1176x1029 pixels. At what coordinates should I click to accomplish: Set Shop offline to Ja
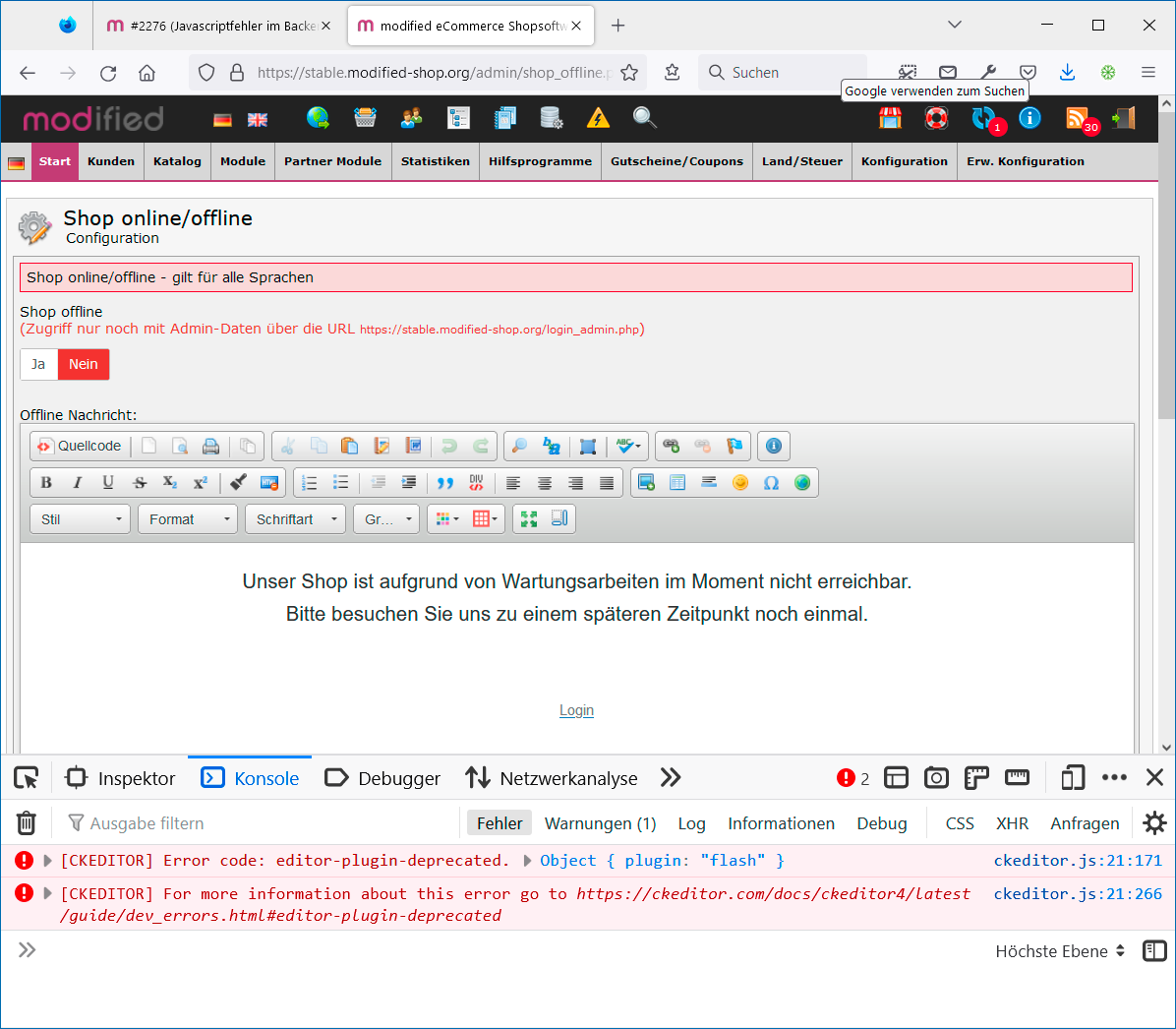coord(38,364)
